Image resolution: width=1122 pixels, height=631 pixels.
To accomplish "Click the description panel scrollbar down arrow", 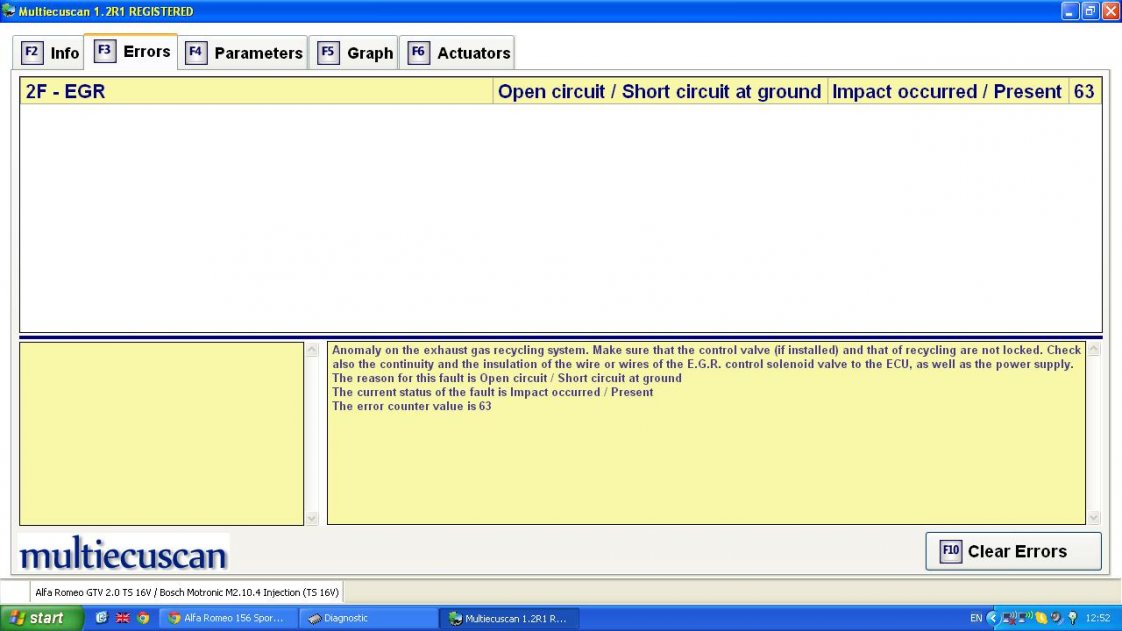I will click(1092, 518).
